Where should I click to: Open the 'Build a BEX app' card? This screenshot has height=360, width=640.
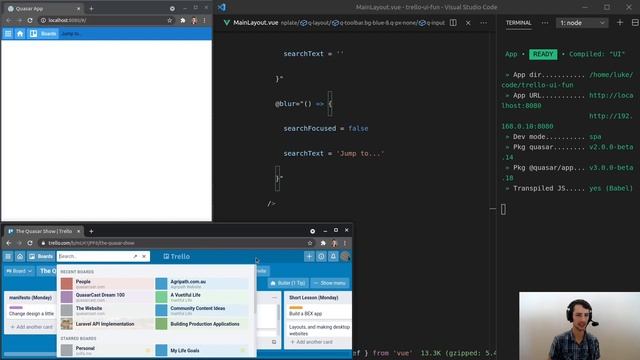point(318,311)
